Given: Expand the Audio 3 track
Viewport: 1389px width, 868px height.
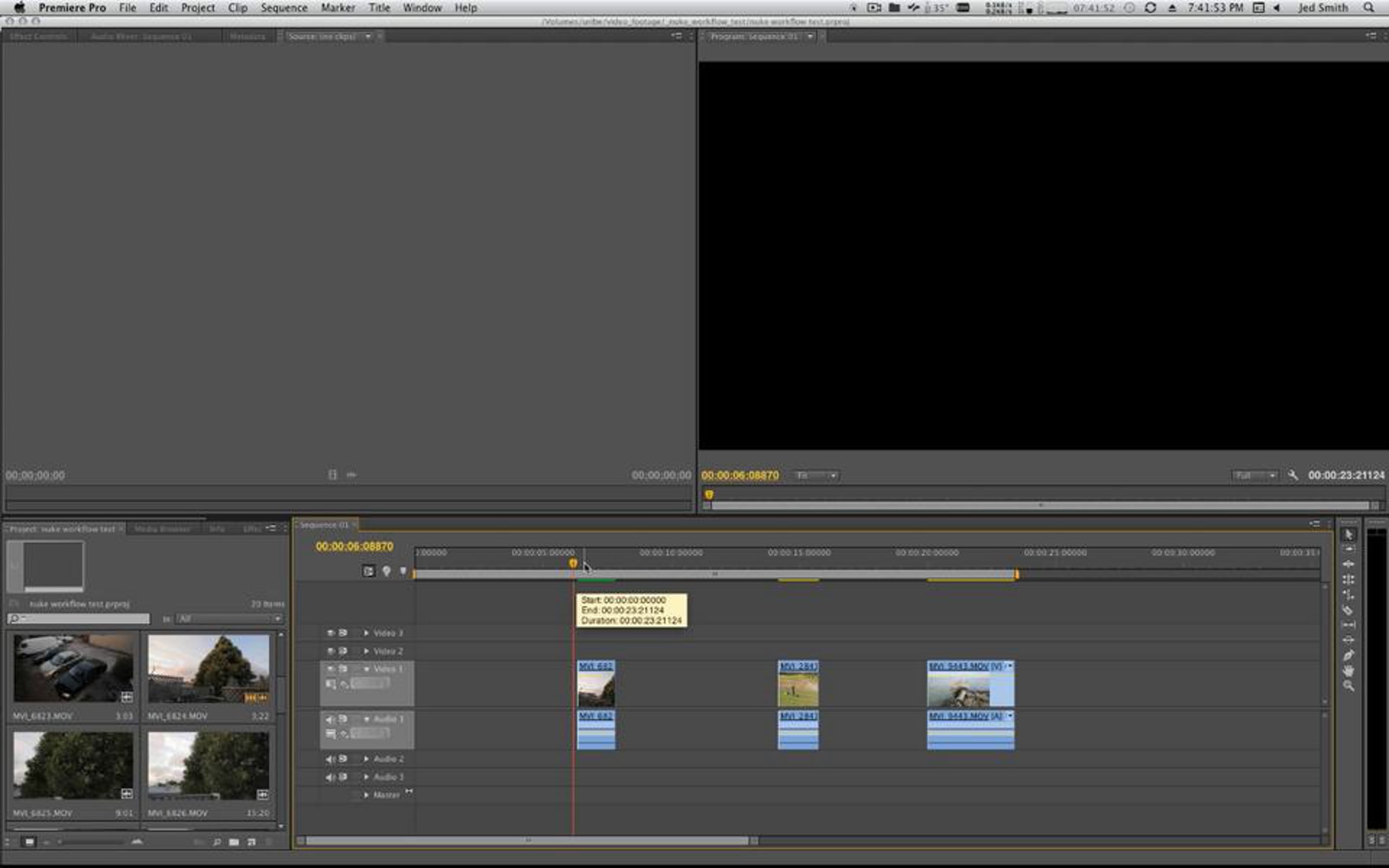Looking at the screenshot, I should click(x=366, y=777).
